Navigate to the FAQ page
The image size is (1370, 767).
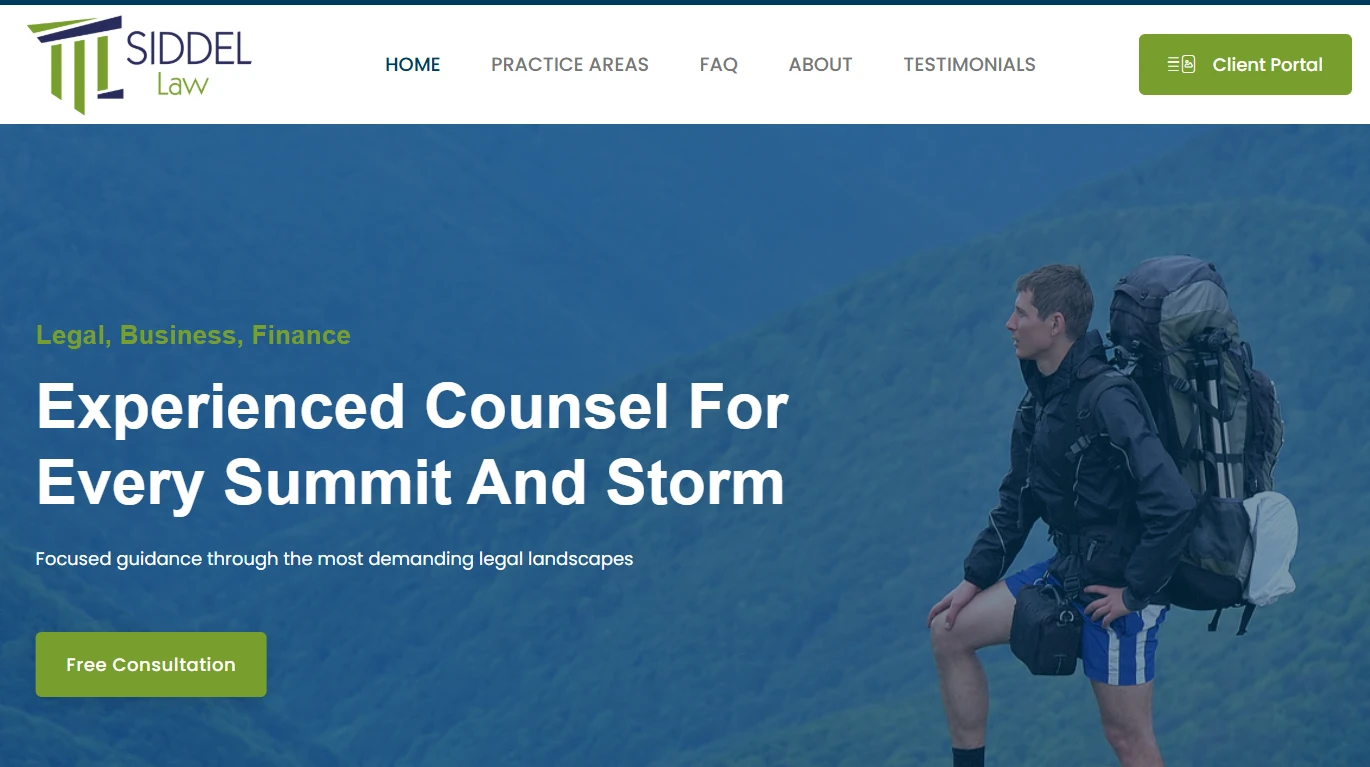pyautogui.click(x=719, y=65)
